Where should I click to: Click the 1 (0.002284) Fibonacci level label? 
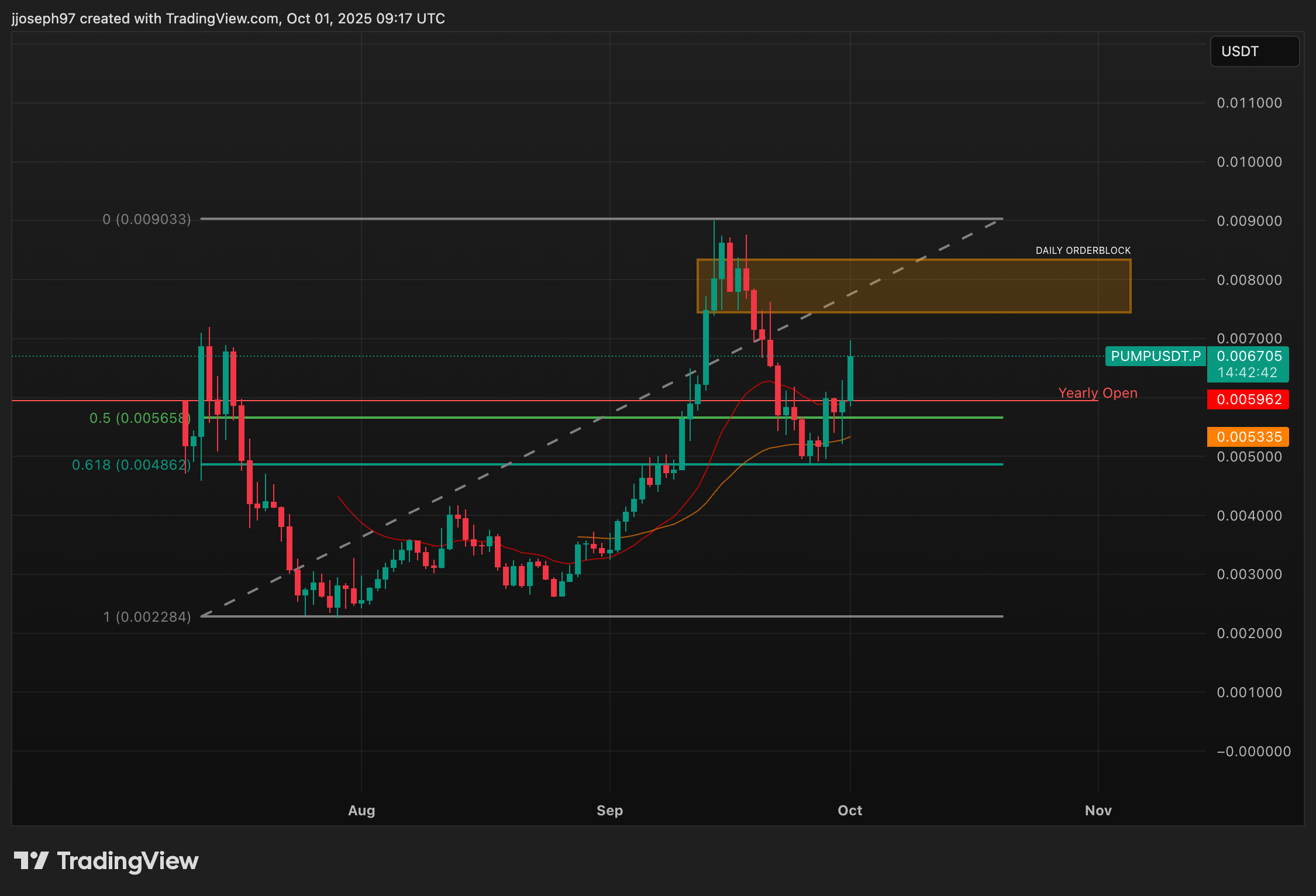[147, 617]
